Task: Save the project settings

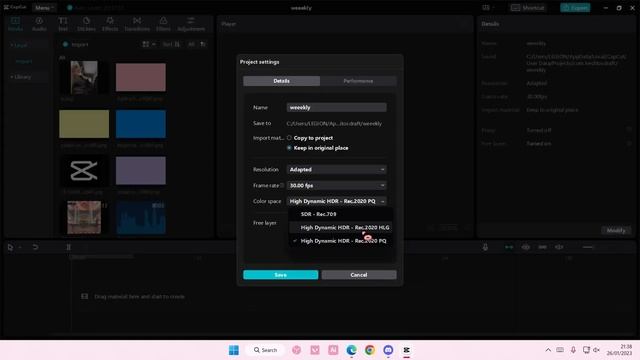Action: (281, 275)
